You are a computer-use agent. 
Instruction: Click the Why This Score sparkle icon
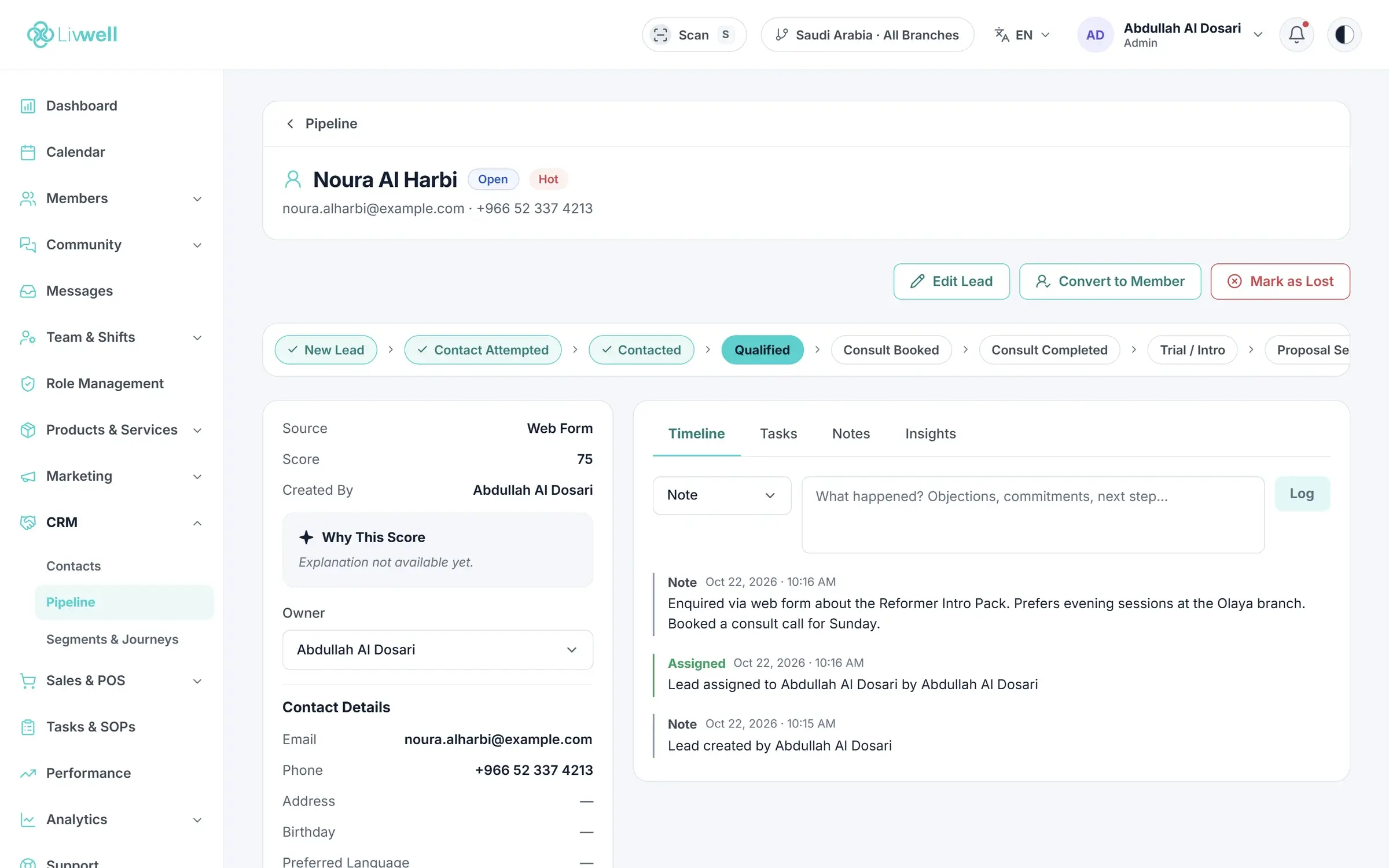point(306,537)
